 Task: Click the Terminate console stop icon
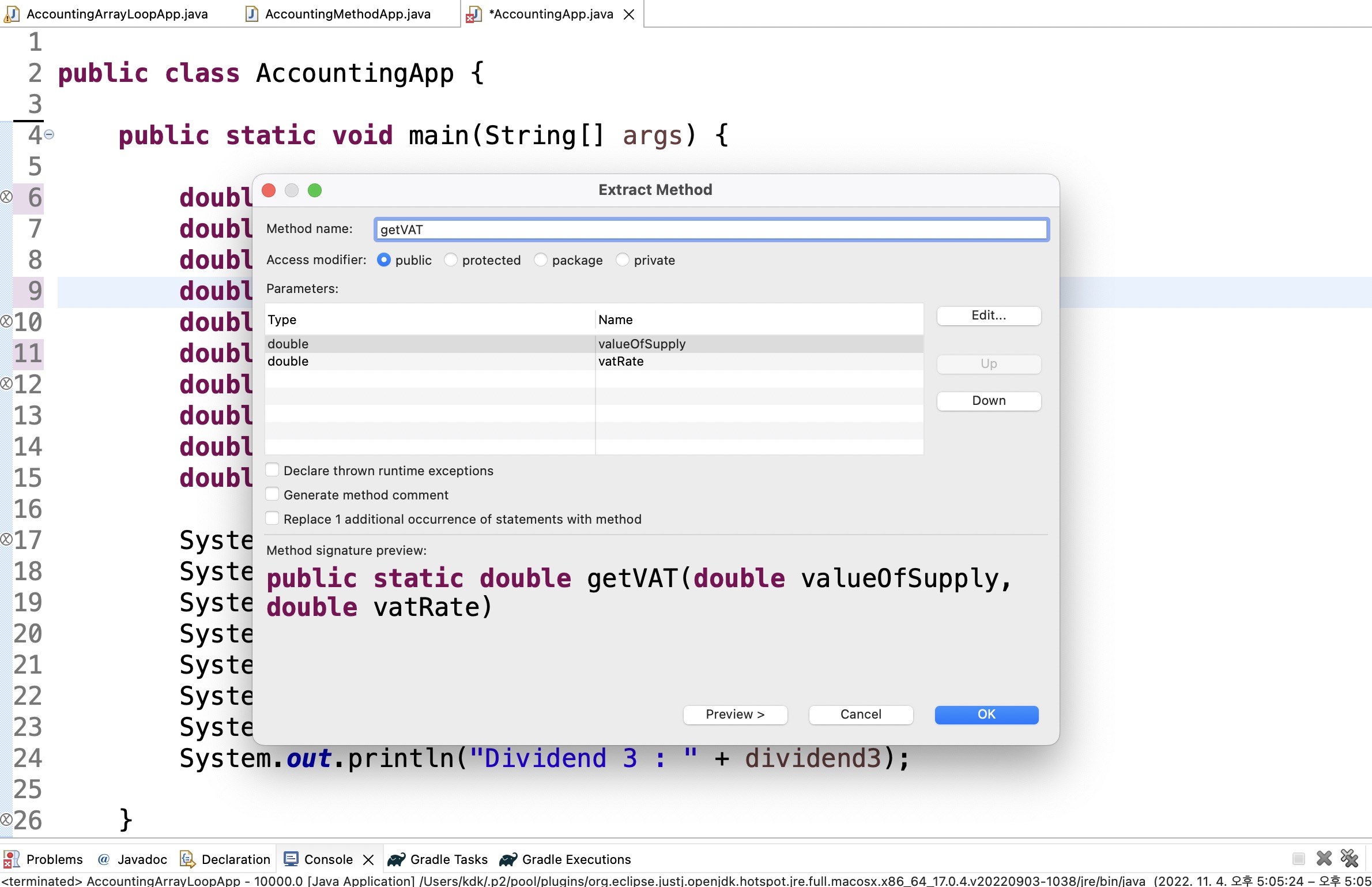[1298, 859]
